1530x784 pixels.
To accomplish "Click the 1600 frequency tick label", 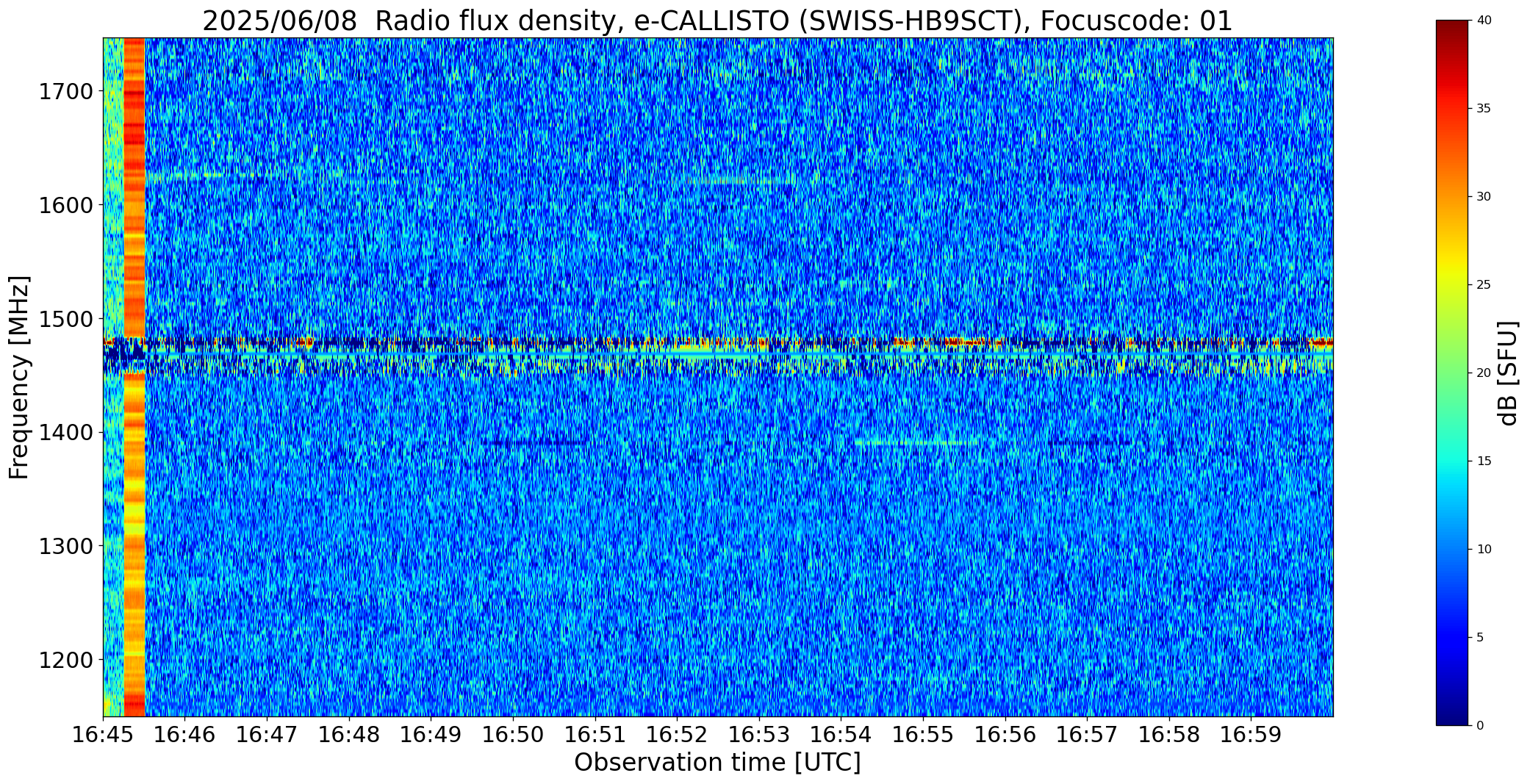I will [x=65, y=205].
